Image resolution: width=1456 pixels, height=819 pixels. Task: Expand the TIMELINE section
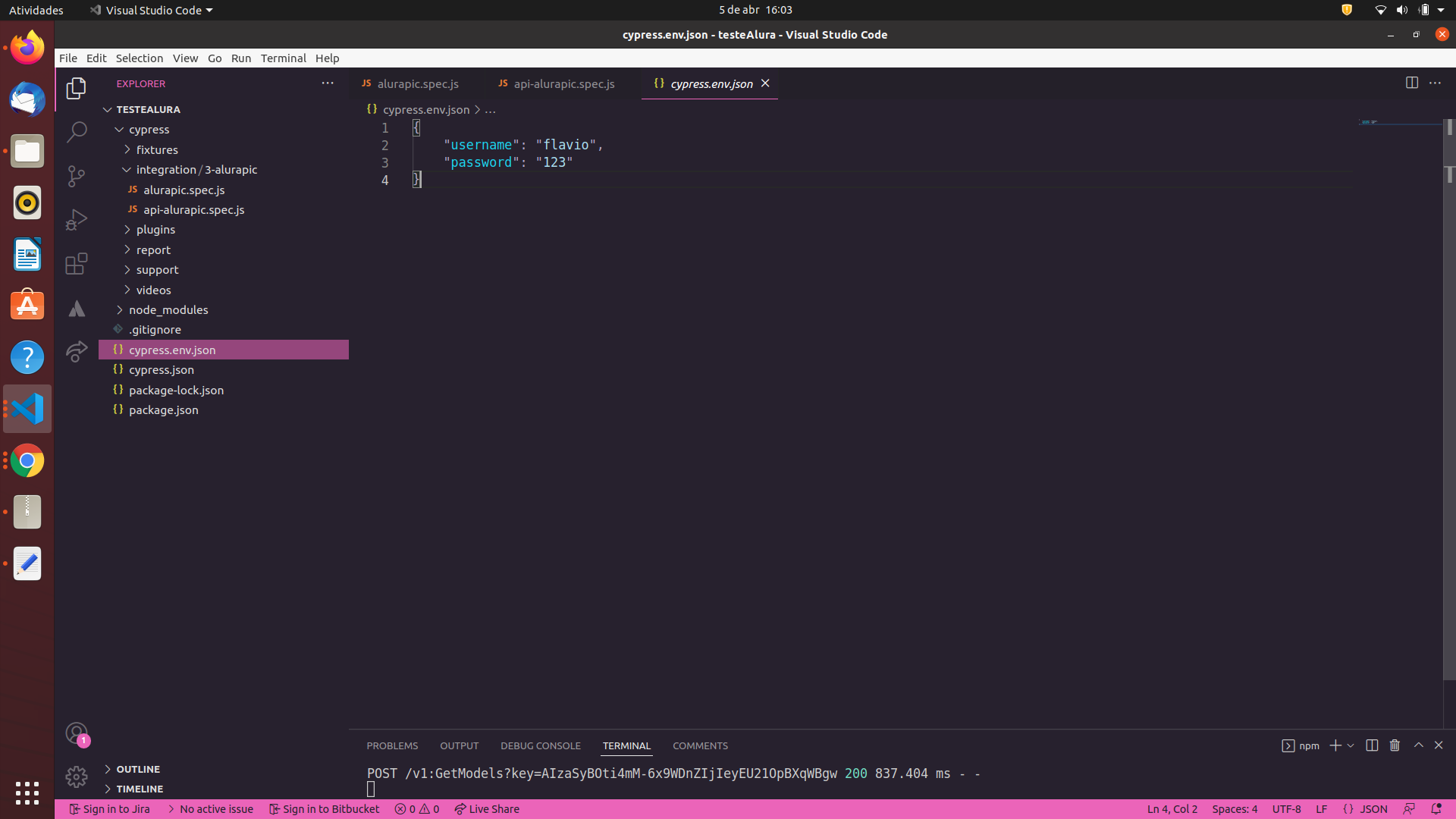pyautogui.click(x=224, y=789)
